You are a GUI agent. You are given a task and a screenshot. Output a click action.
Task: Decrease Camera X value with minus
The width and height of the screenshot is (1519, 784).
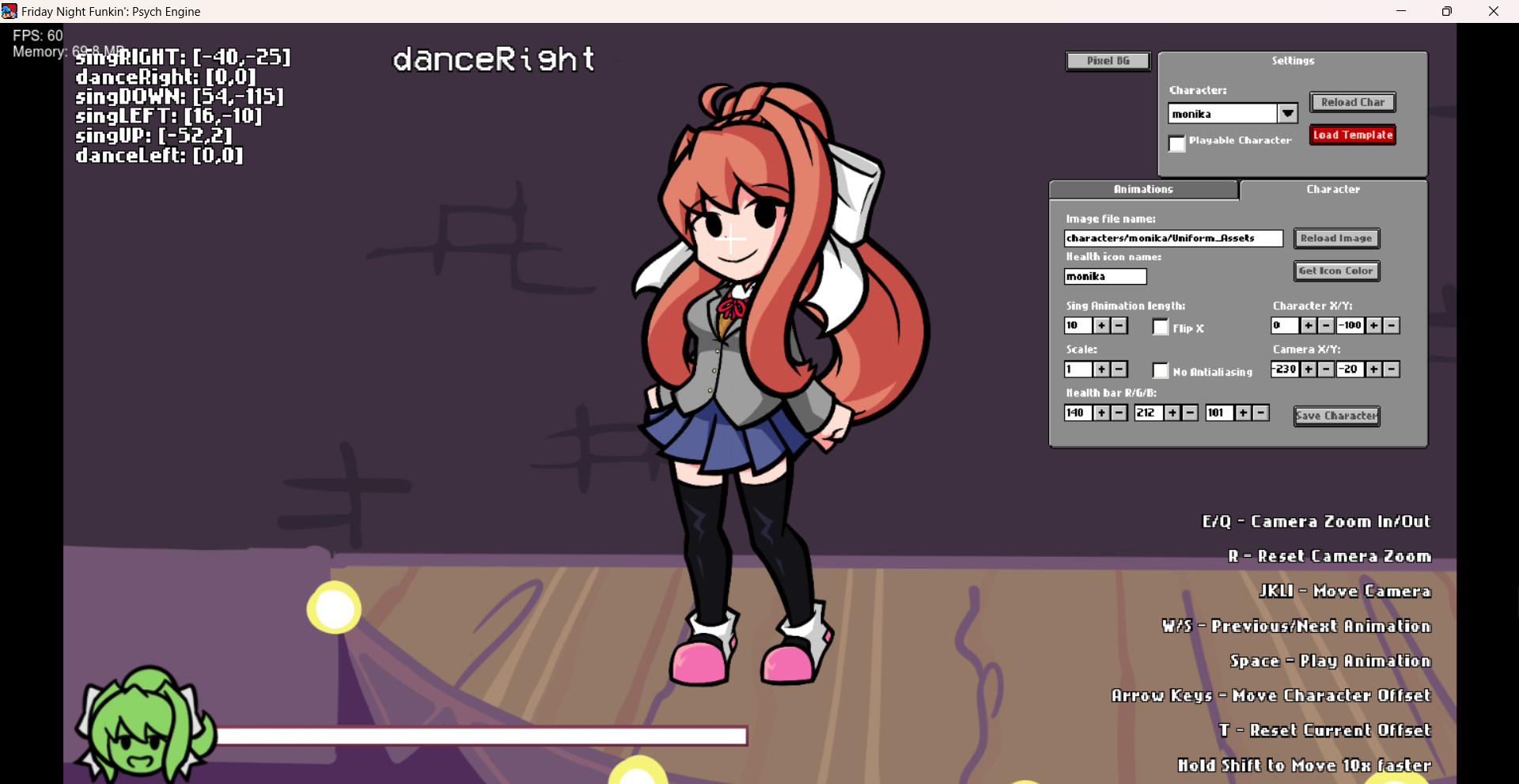1326,369
